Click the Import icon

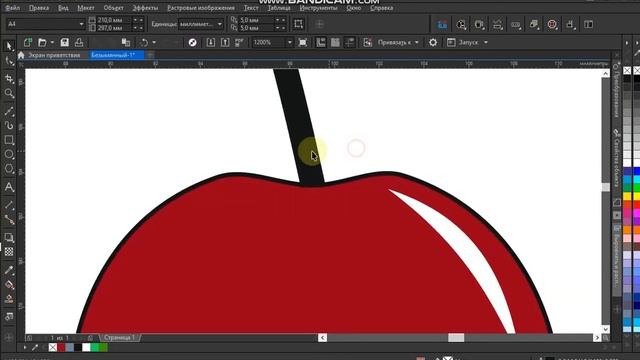coord(211,42)
